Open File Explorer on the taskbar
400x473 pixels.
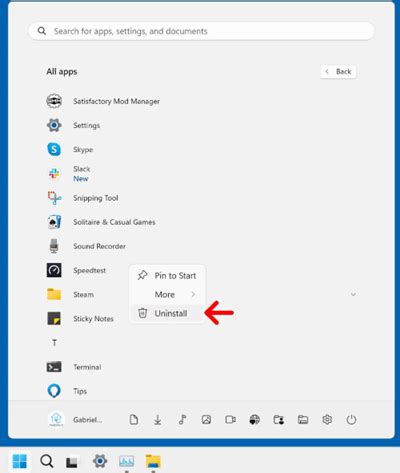[x=153, y=461]
